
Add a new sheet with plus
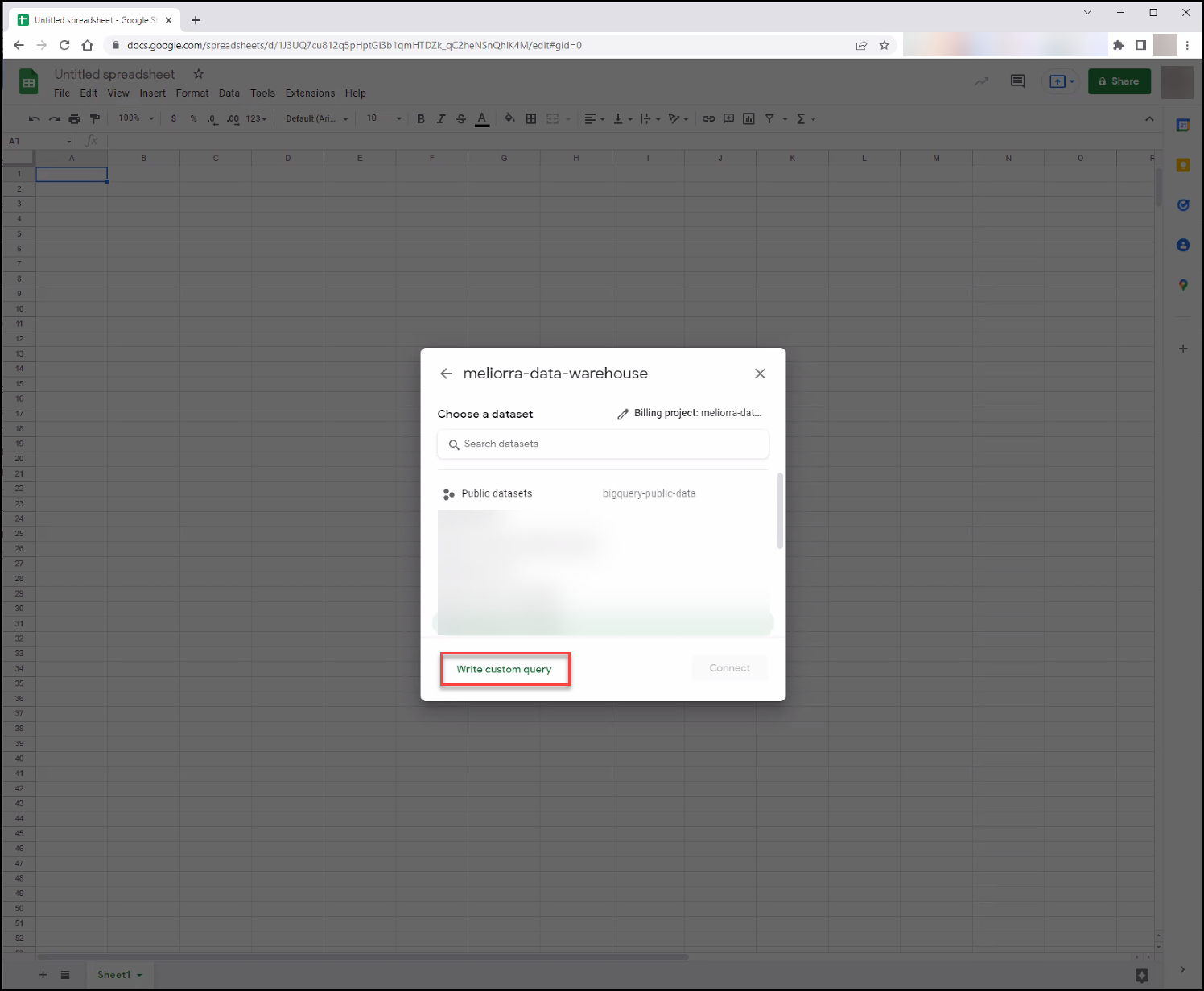(x=43, y=975)
